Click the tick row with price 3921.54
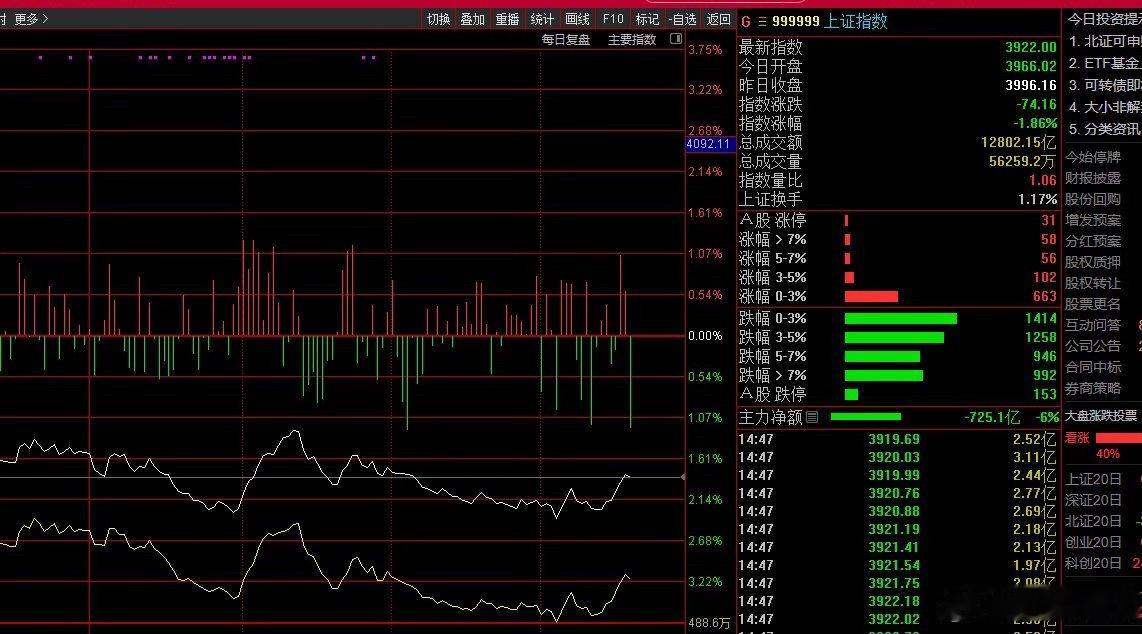The width and height of the screenshot is (1142, 634). point(897,565)
